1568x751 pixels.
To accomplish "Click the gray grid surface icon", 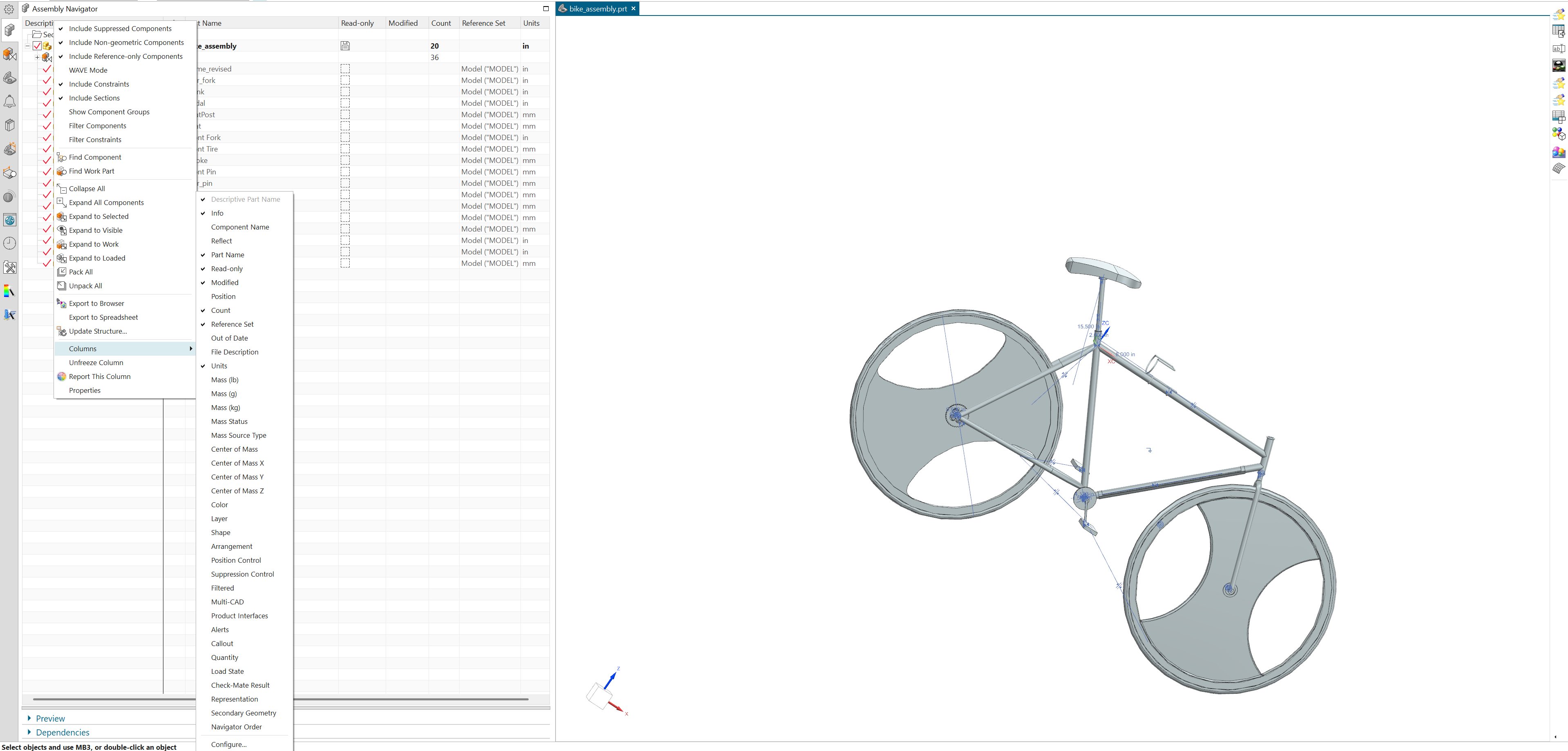I will click(1558, 169).
